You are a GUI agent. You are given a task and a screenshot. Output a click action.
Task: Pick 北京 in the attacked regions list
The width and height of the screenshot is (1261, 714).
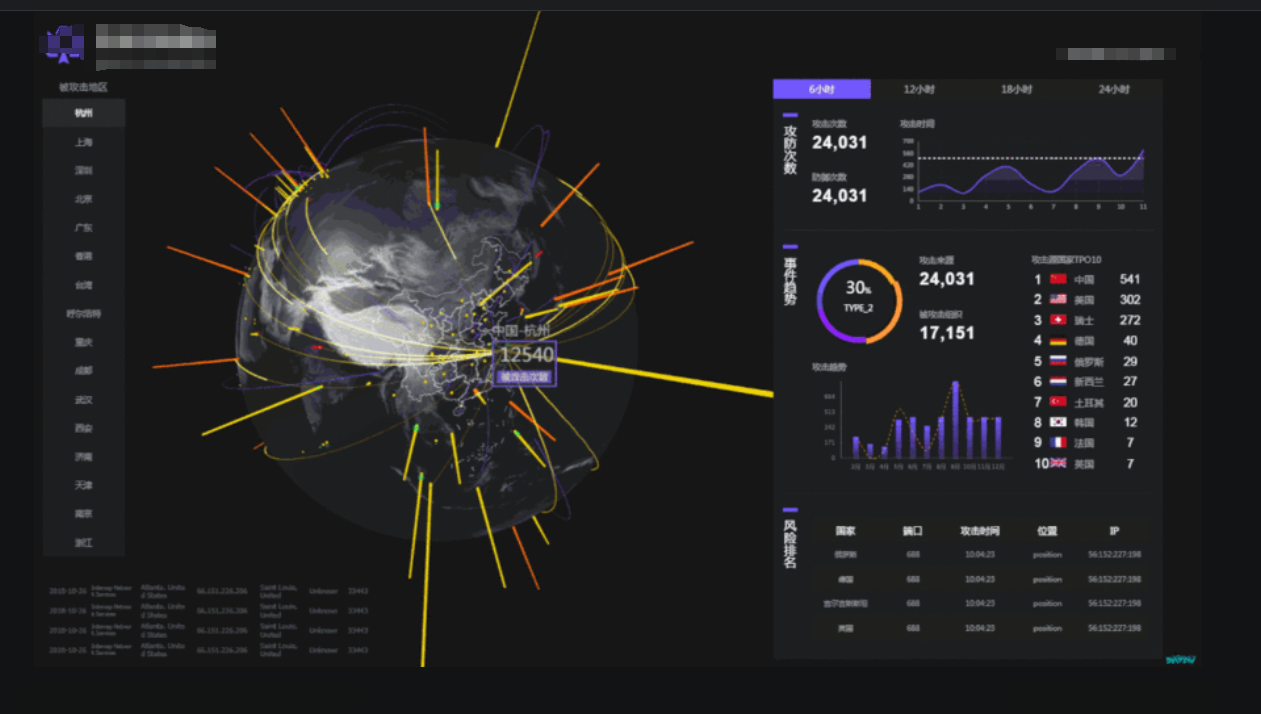pyautogui.click(x=83, y=199)
